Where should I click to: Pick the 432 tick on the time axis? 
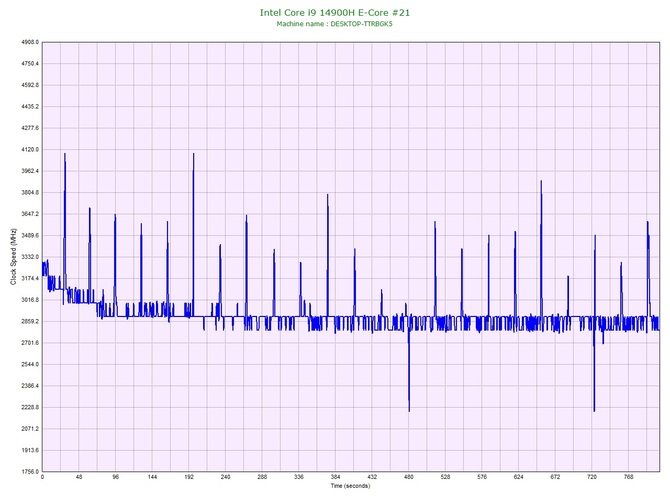coord(372,477)
